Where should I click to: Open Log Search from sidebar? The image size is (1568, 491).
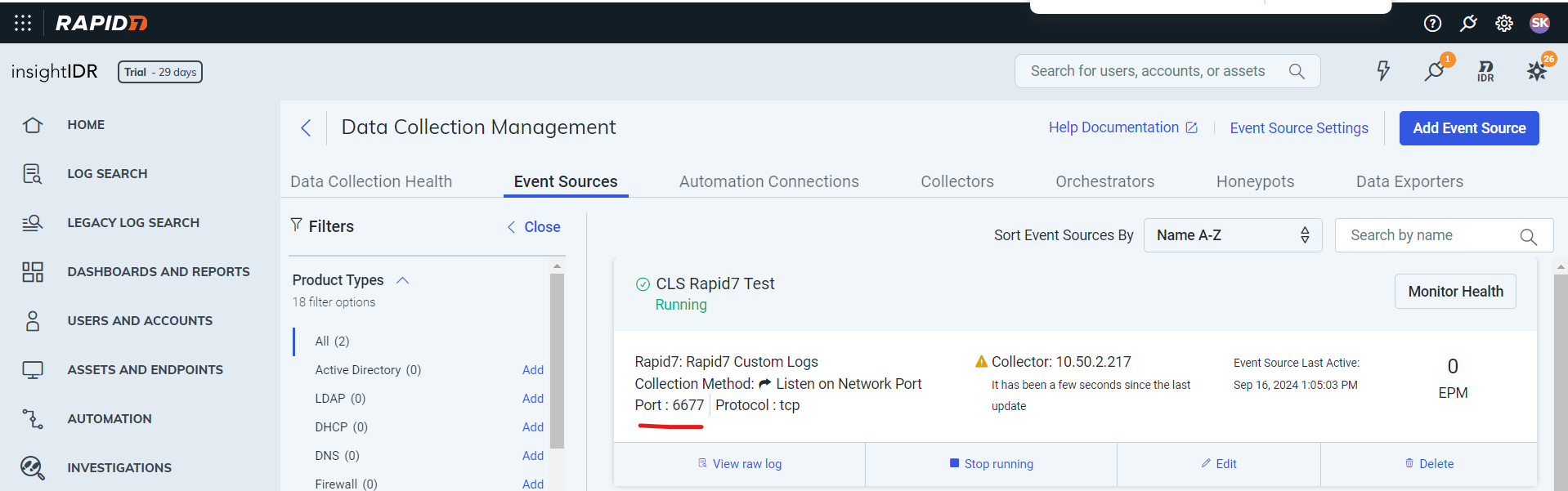(107, 174)
